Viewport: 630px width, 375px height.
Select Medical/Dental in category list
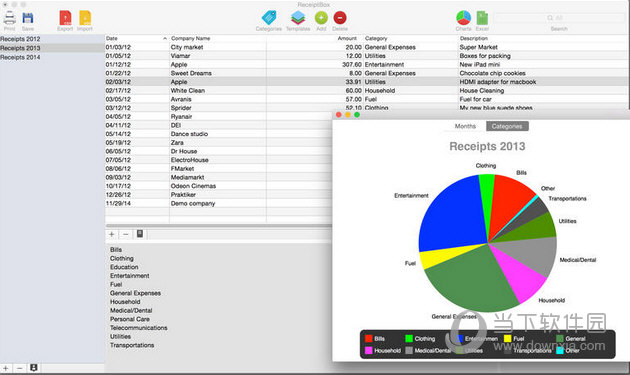[131, 310]
